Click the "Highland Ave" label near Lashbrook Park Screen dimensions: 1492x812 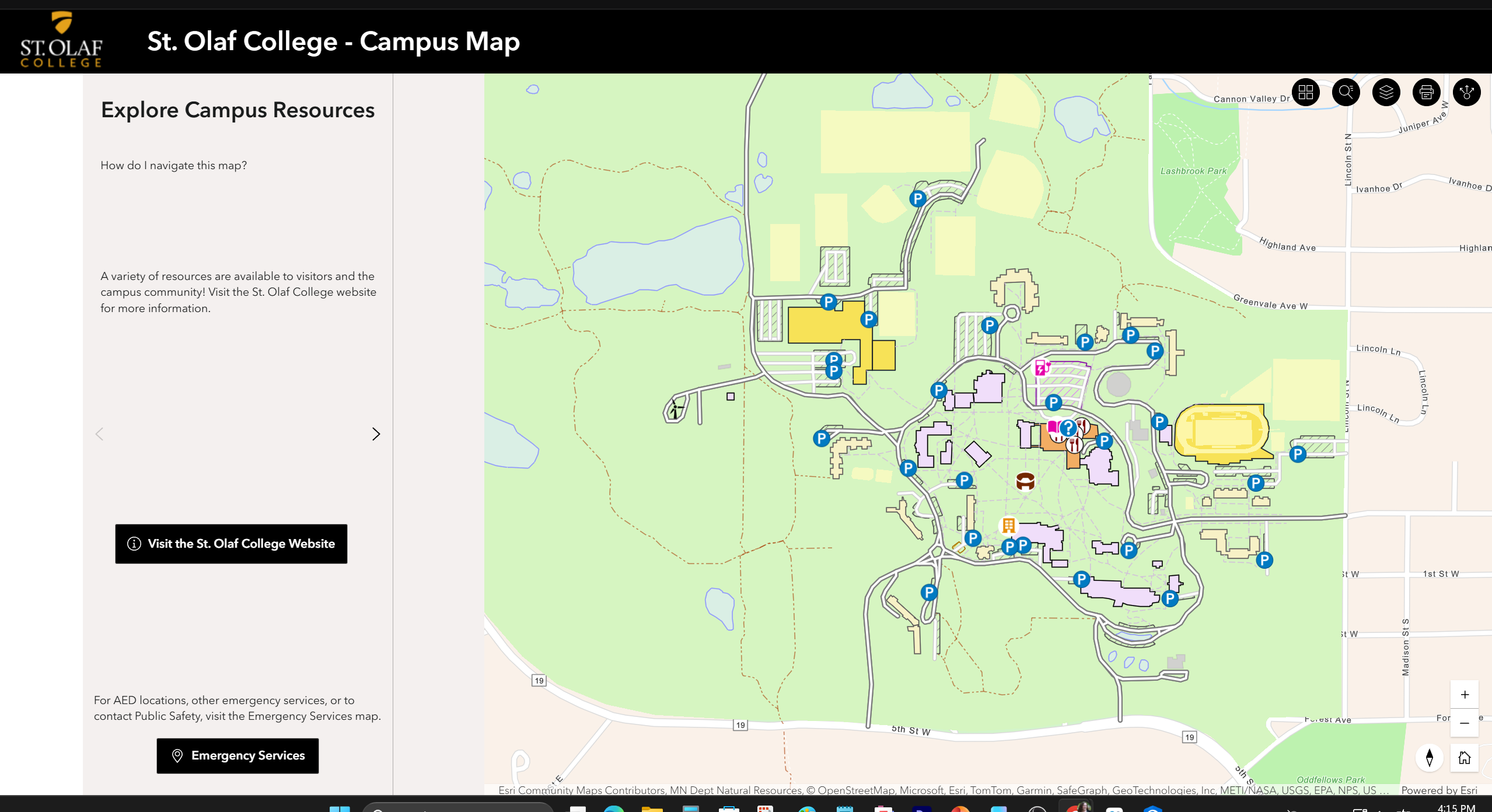click(x=1287, y=244)
